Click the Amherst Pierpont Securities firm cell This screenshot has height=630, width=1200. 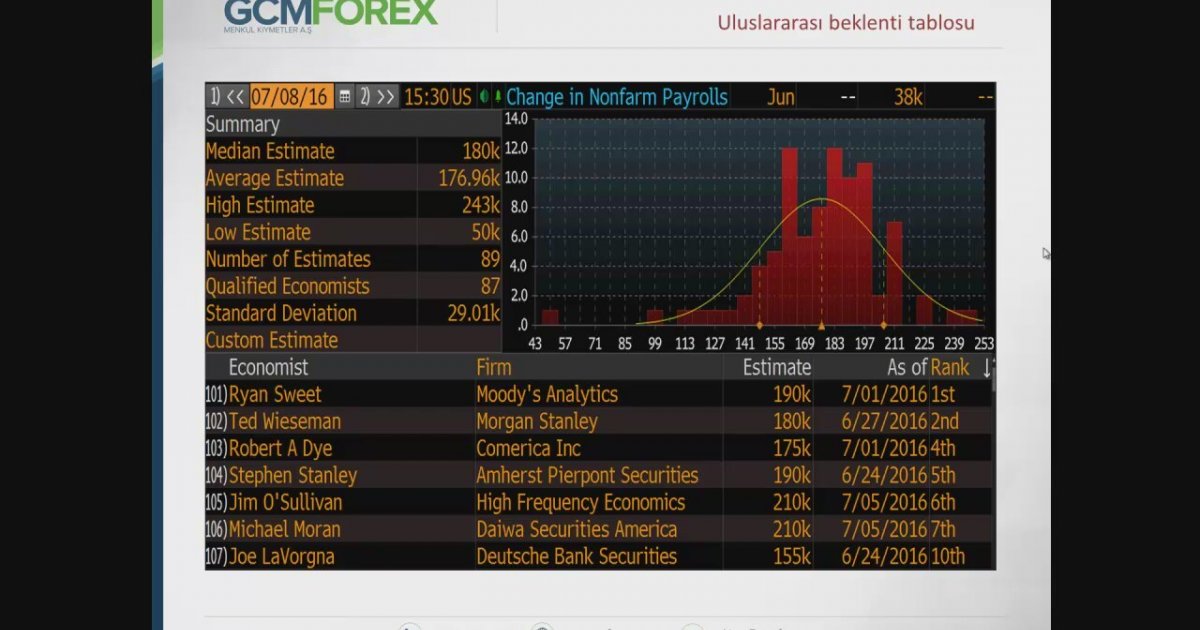click(587, 475)
